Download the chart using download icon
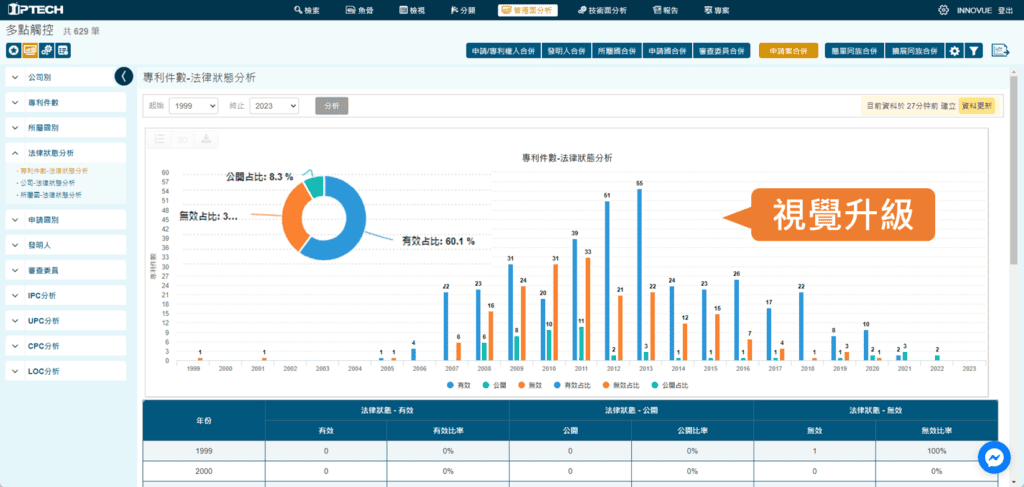Screen dimensions: 1024x487 coord(206,140)
